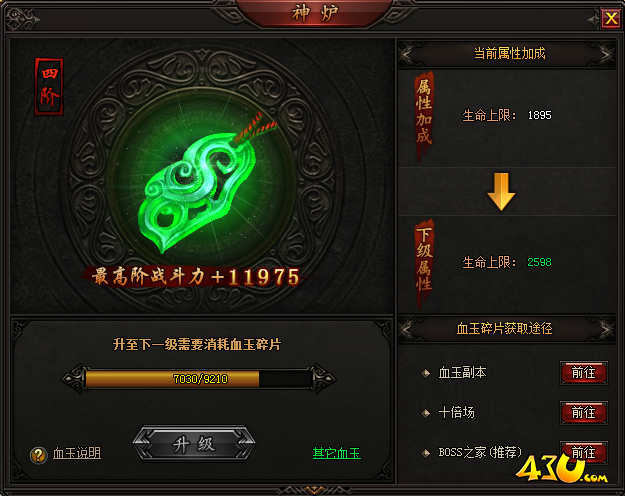Click the red 四阶 rank badge
The width and height of the screenshot is (625, 496).
pos(49,87)
